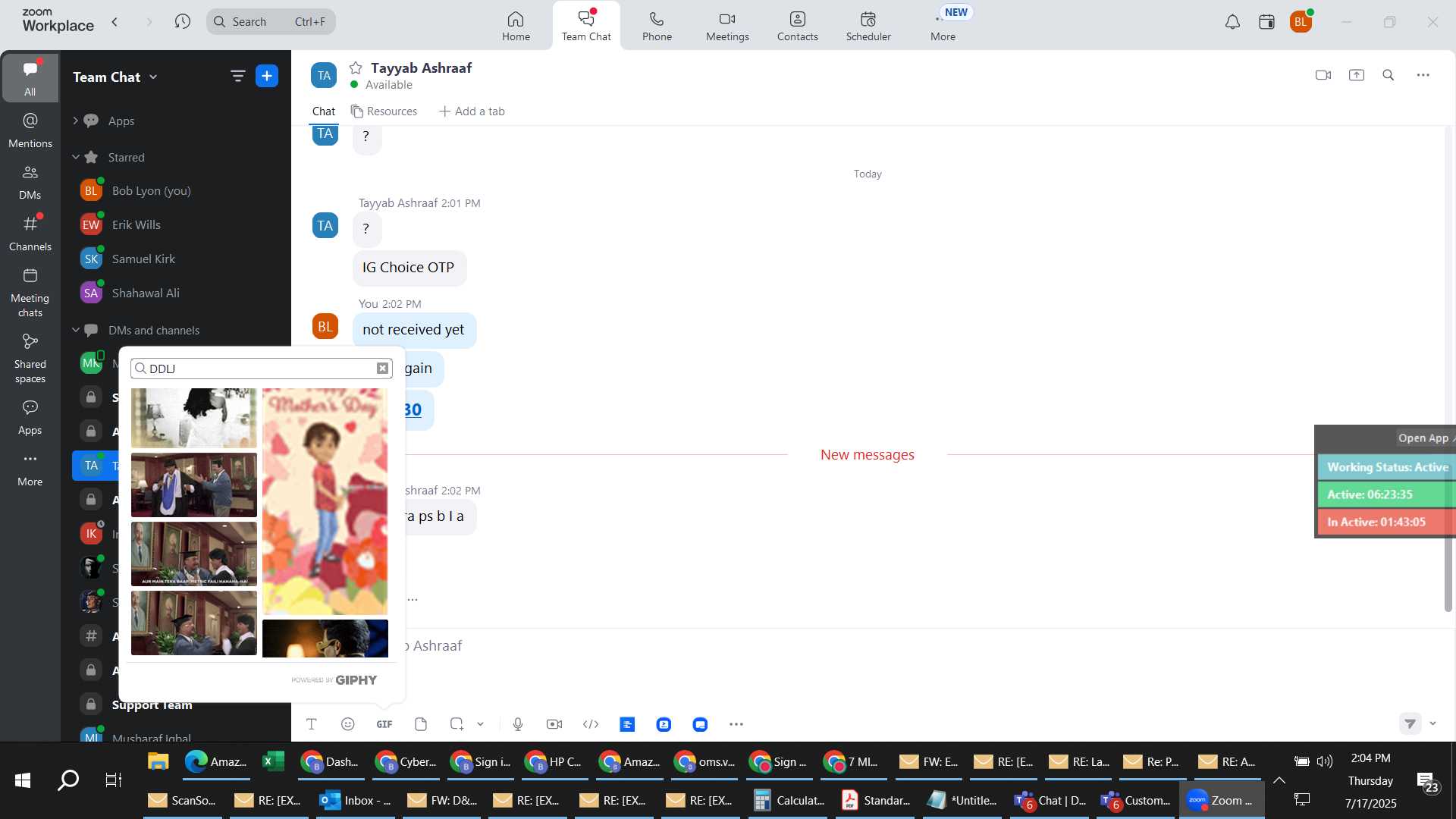Click the GIF search field
The image size is (1456, 819).
point(262,369)
